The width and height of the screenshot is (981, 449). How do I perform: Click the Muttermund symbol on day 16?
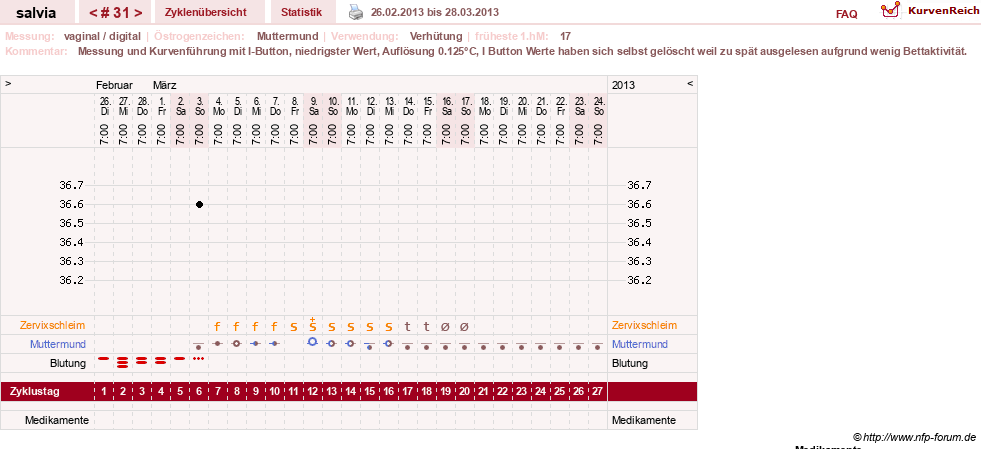click(389, 343)
